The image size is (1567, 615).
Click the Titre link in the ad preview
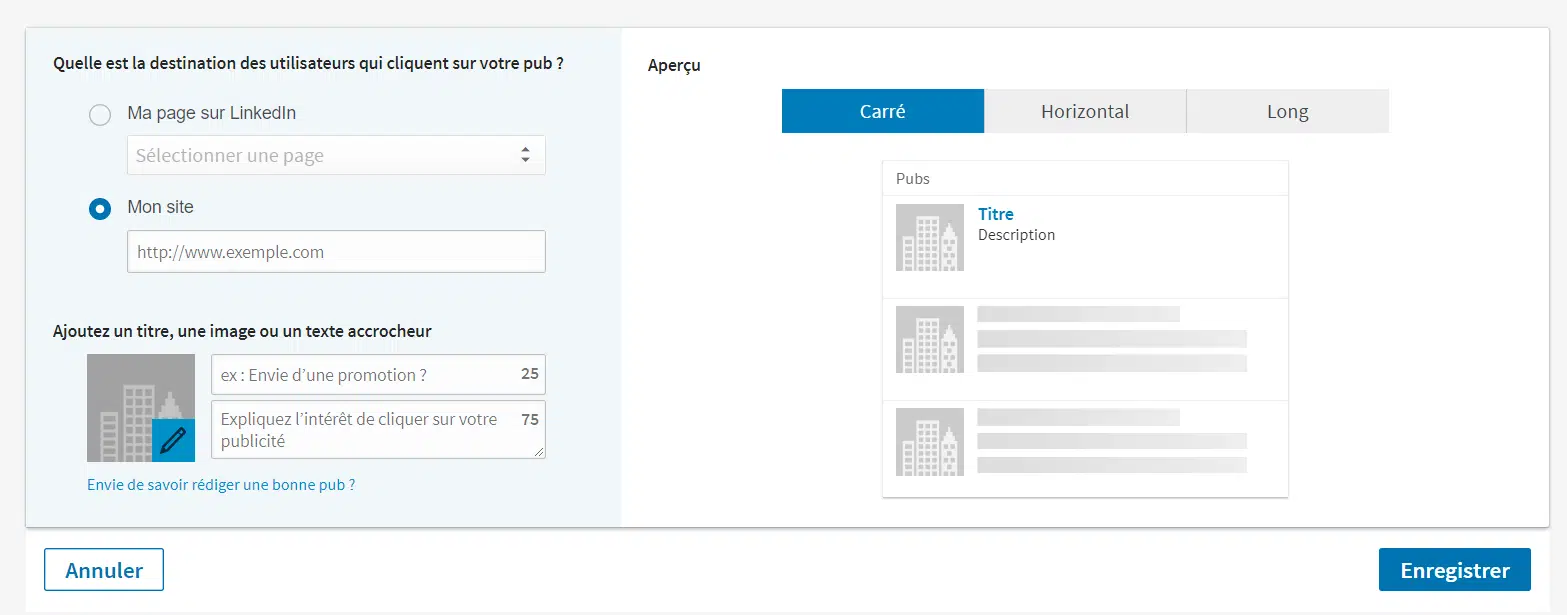[x=996, y=214]
